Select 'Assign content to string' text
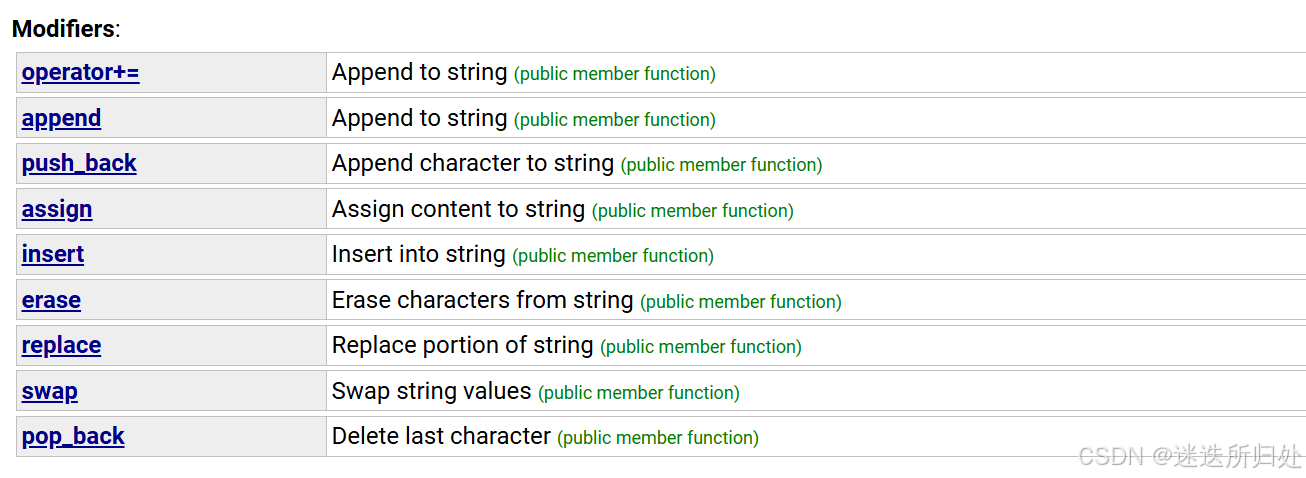The height and width of the screenshot is (478, 1306). click(x=458, y=209)
